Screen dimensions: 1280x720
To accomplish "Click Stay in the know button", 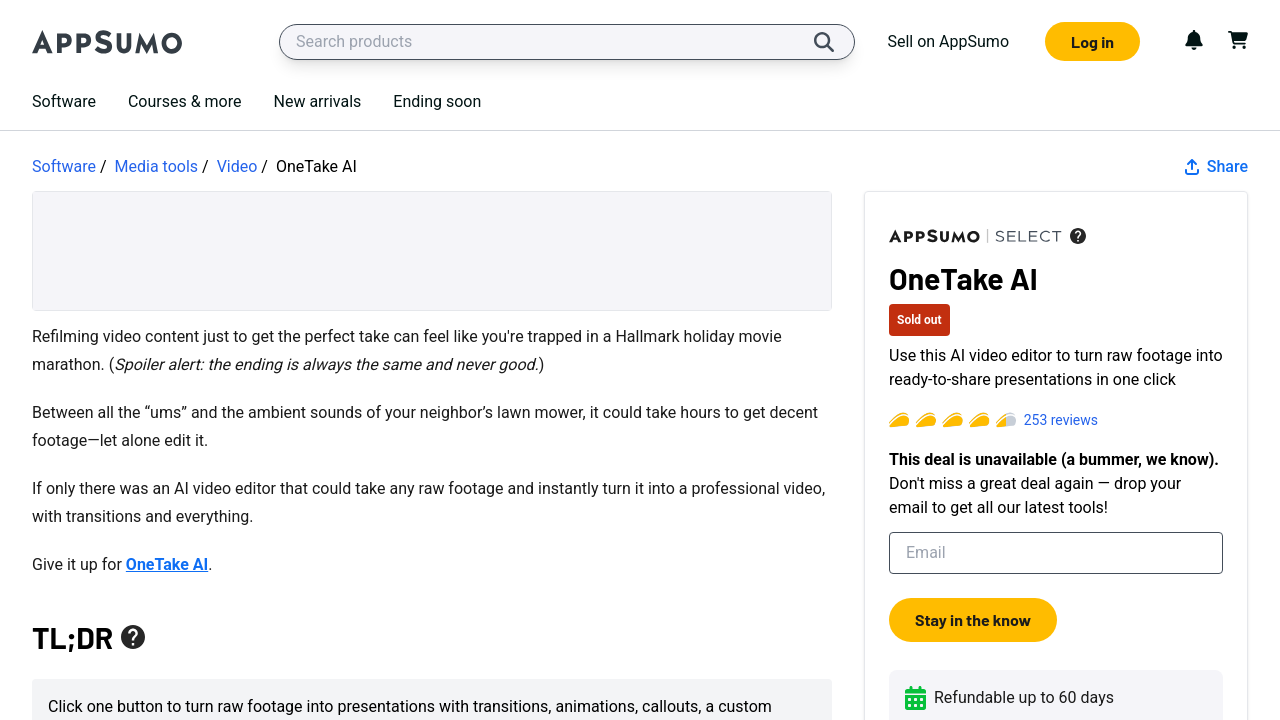I will (972, 620).
